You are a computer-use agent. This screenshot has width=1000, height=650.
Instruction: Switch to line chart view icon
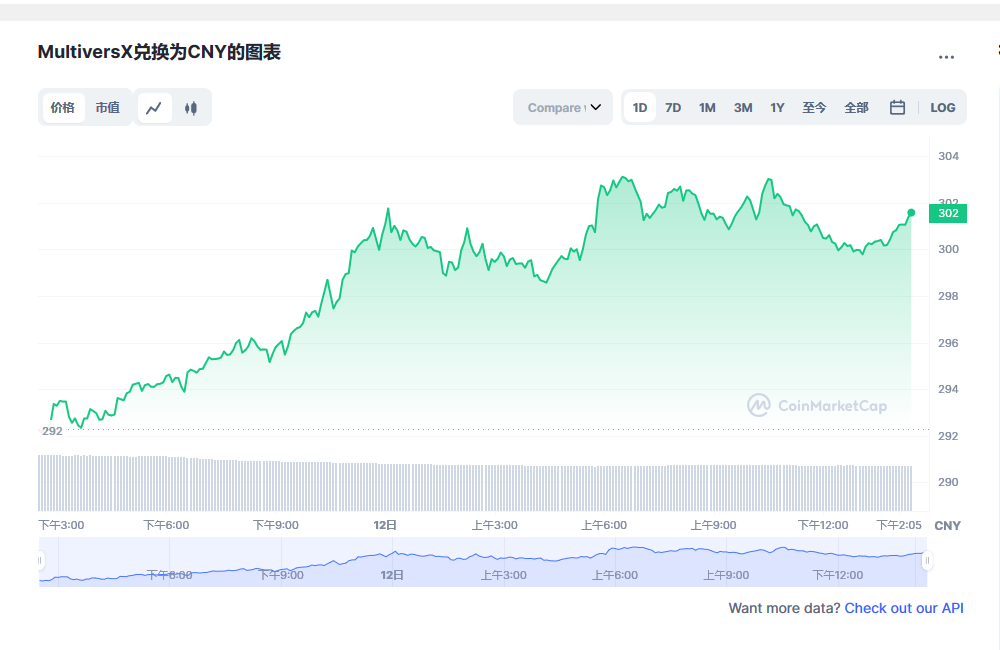[154, 108]
